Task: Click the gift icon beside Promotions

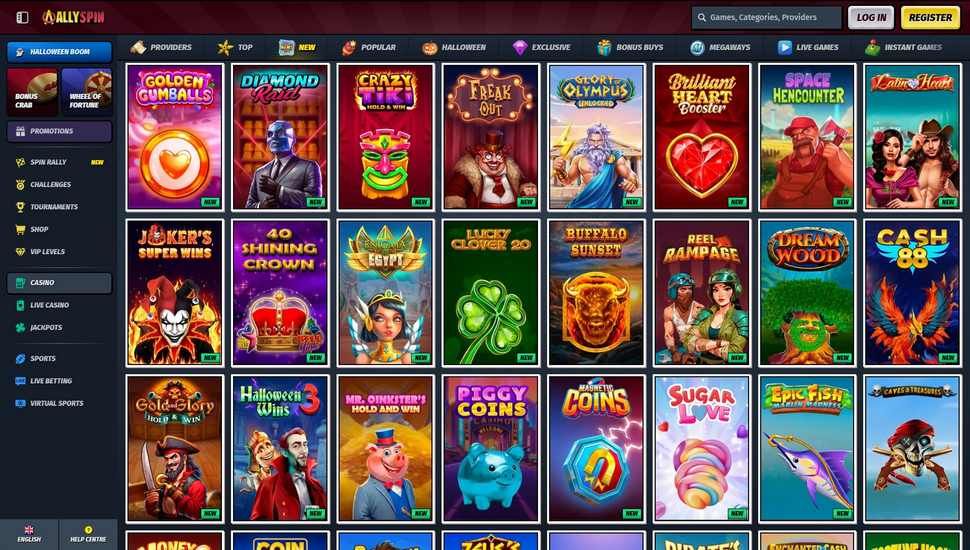Action: tap(20, 131)
